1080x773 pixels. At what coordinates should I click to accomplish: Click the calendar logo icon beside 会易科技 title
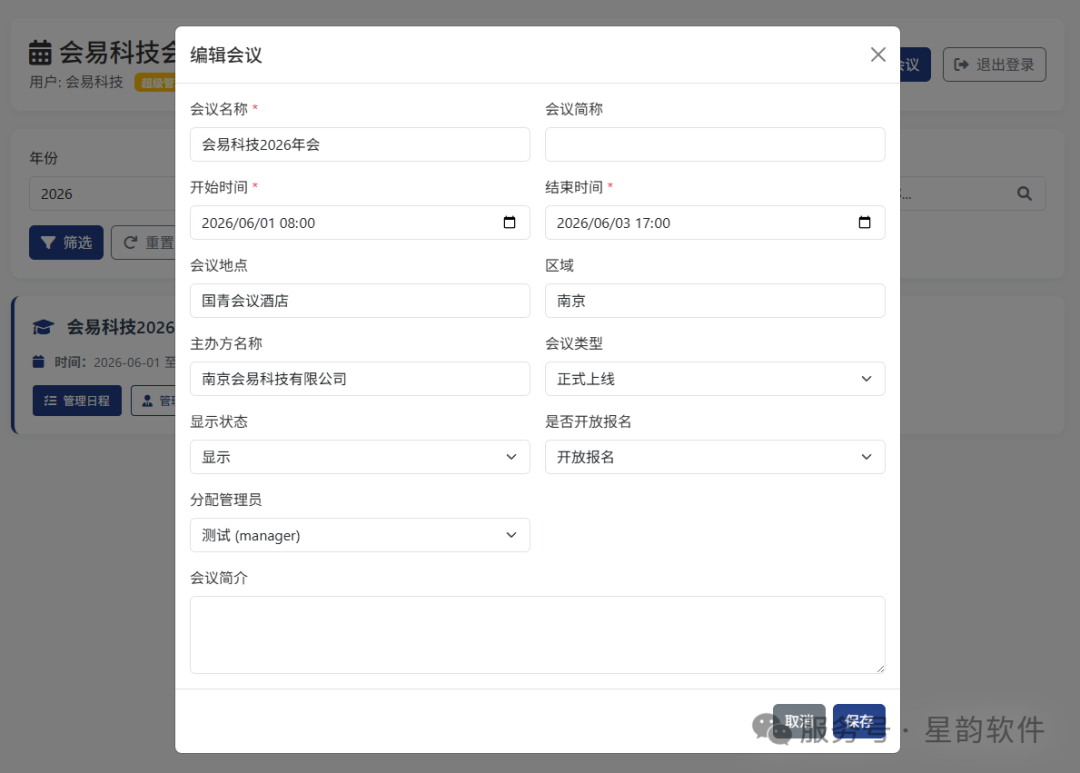tap(40, 52)
